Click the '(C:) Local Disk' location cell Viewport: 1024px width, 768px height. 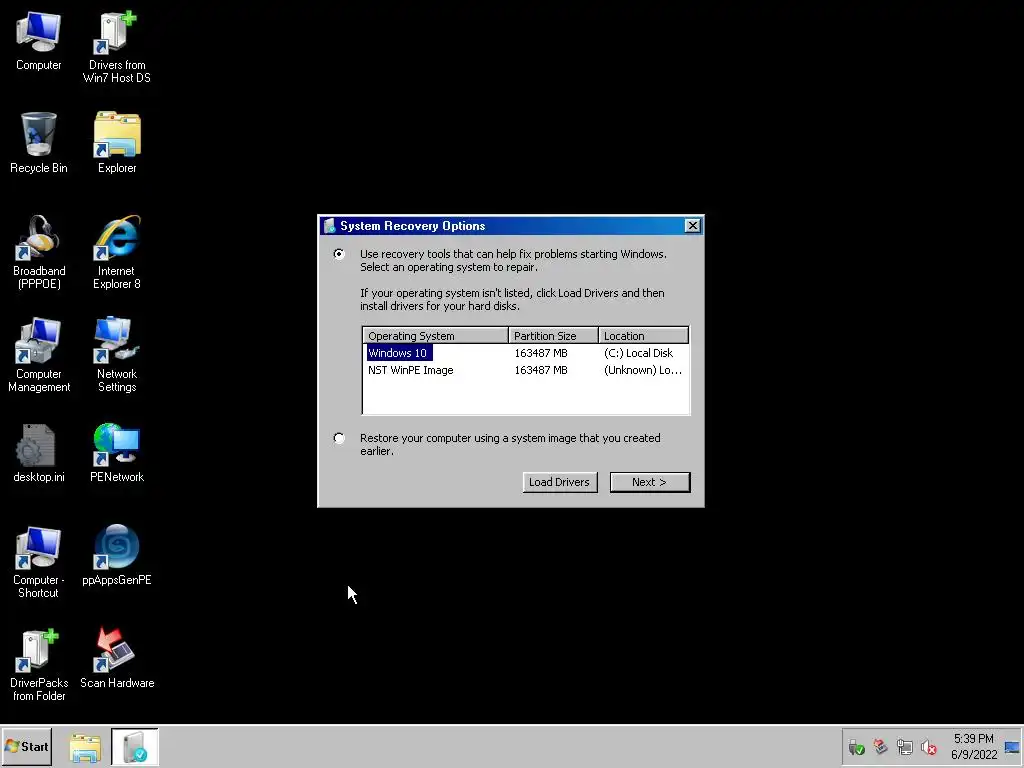(x=638, y=353)
